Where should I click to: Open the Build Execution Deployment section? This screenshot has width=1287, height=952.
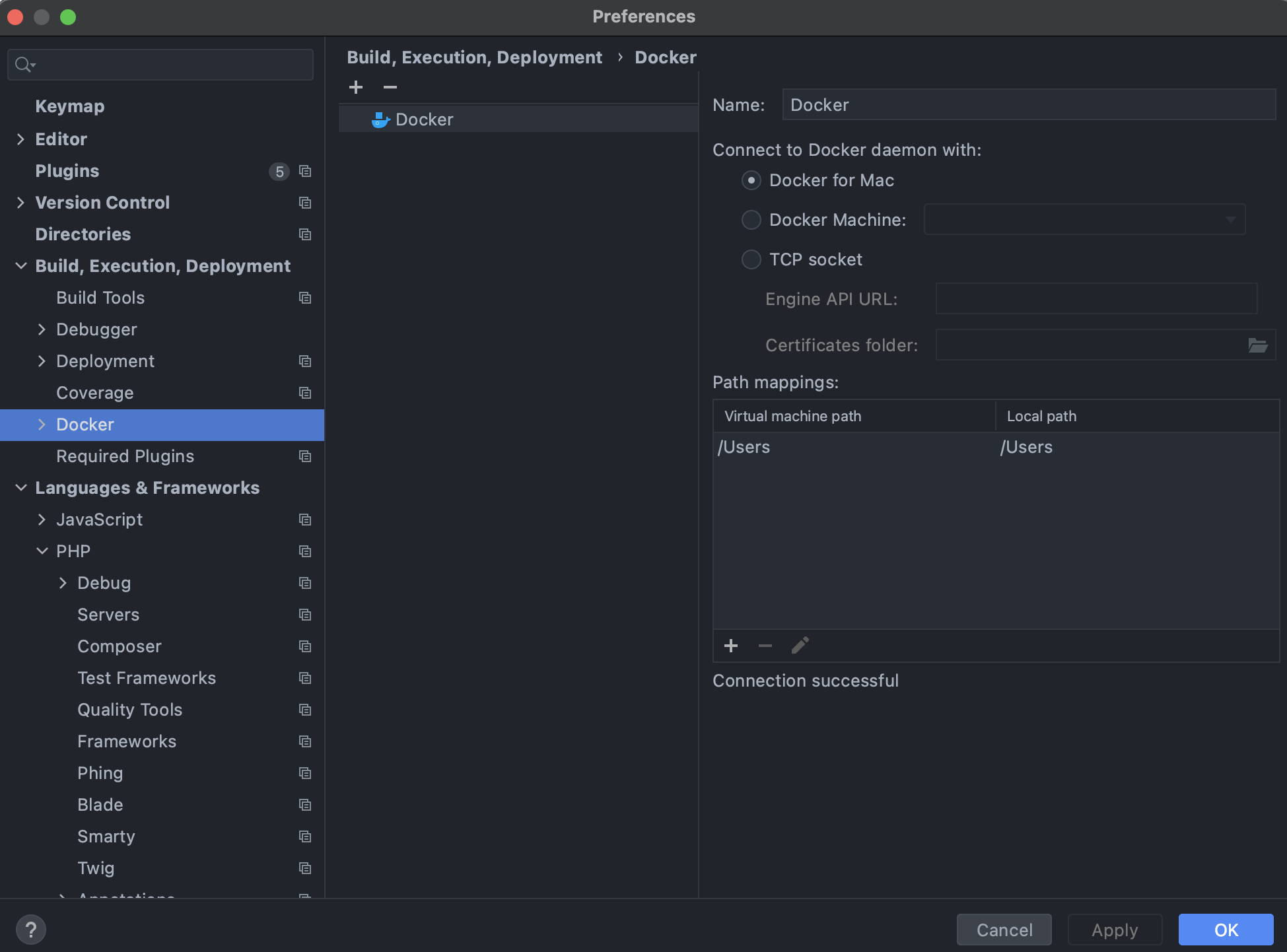pos(163,265)
